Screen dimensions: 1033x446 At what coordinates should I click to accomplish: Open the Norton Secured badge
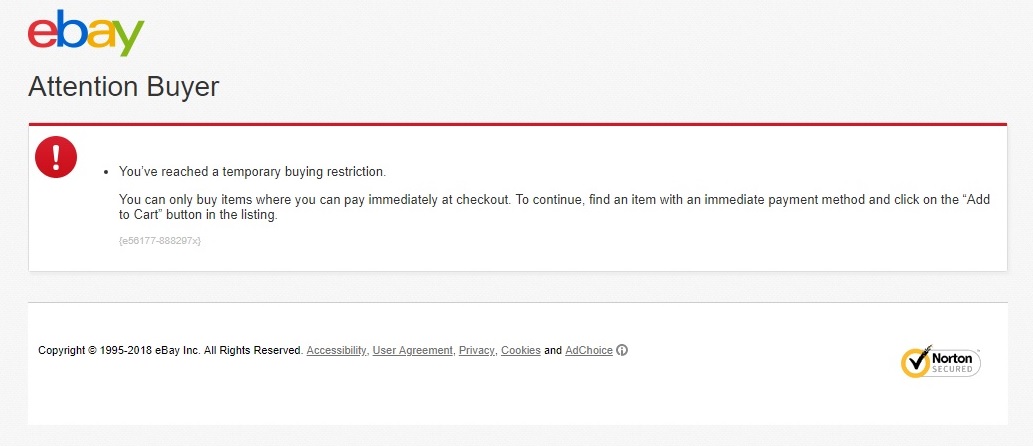tap(941, 361)
